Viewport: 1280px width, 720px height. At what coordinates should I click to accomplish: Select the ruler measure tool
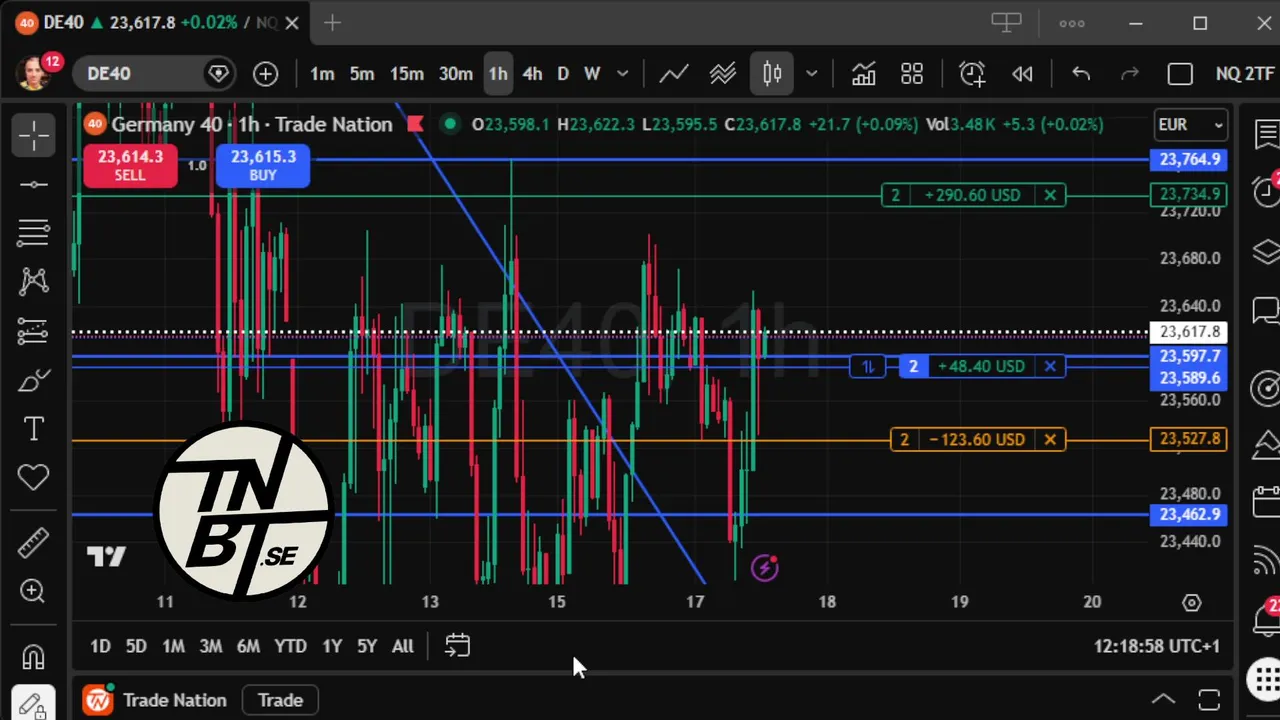tap(33, 543)
